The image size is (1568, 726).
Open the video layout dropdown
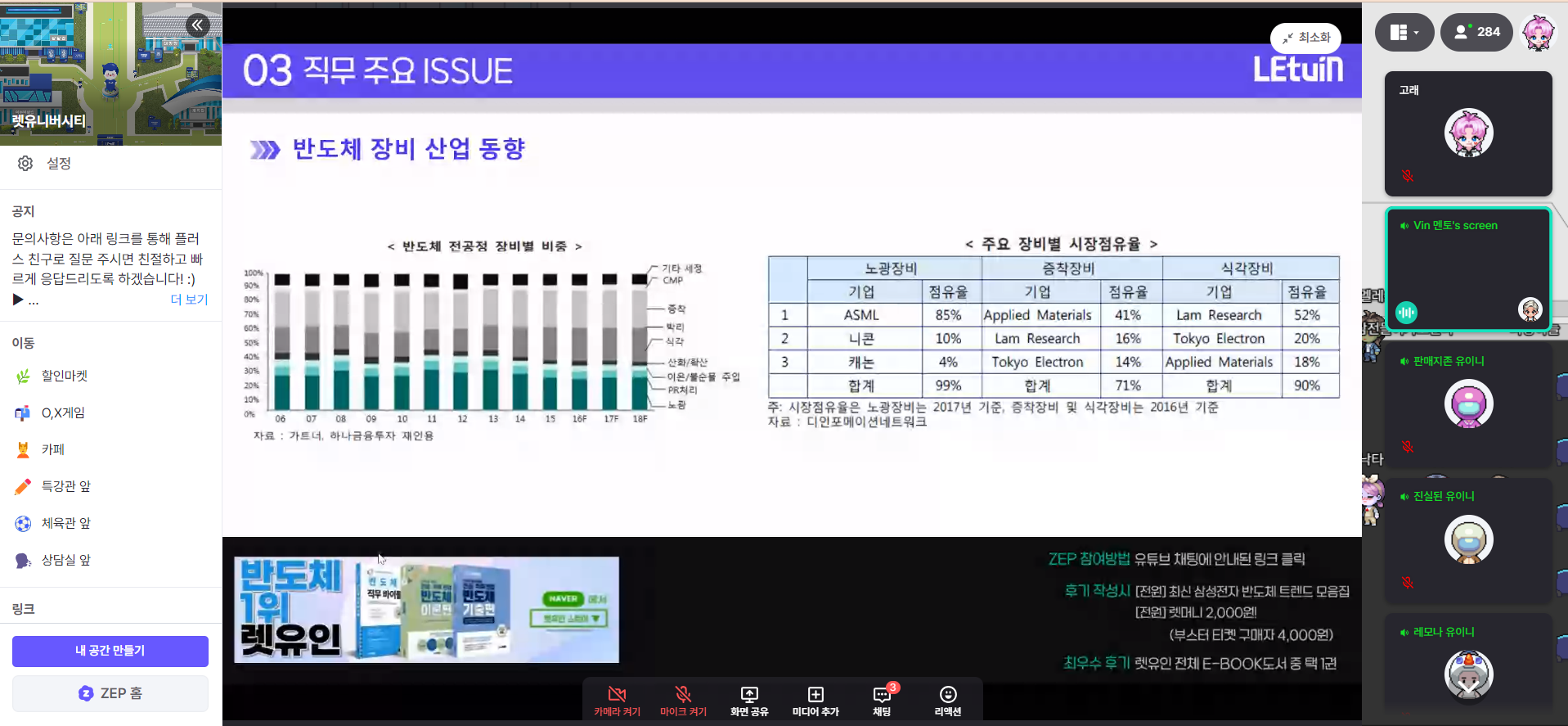[1404, 32]
